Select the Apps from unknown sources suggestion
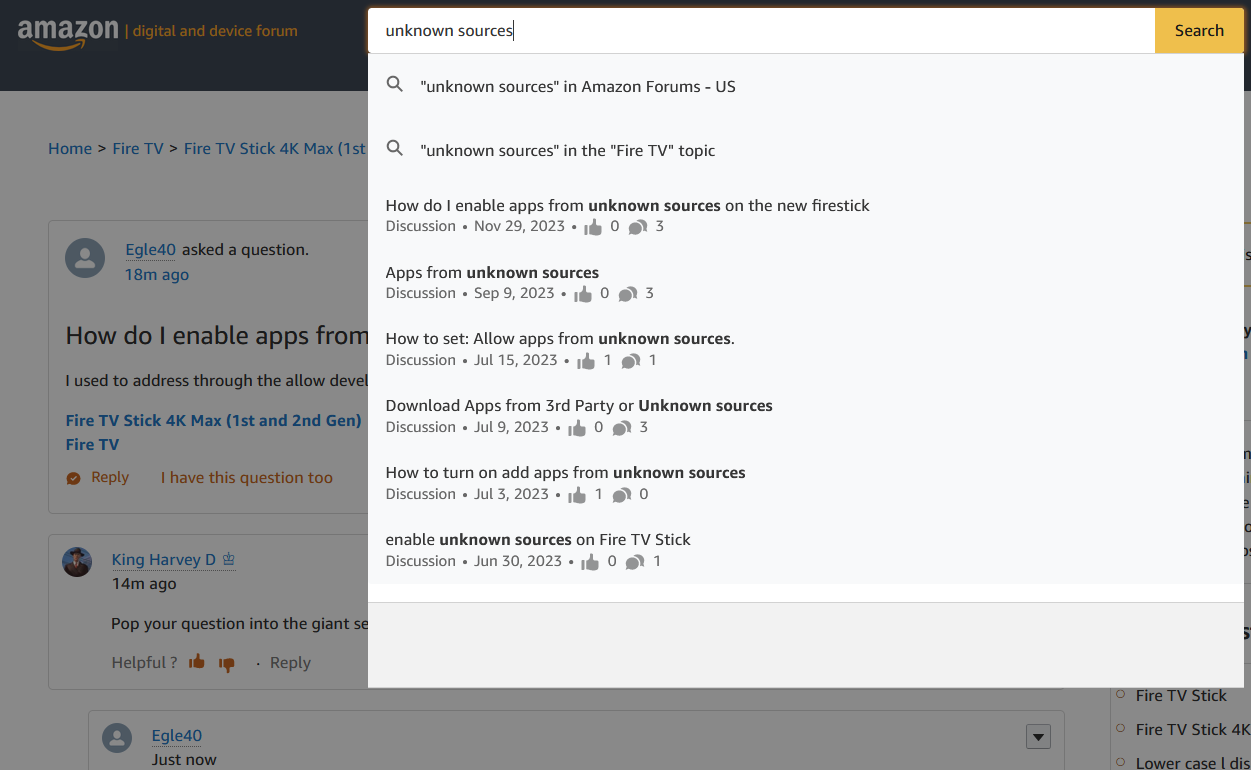 [x=492, y=272]
